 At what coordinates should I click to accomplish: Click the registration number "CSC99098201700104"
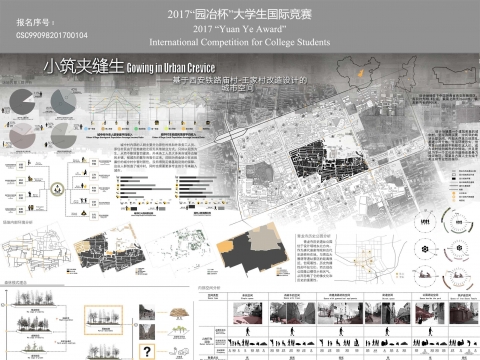tap(52, 35)
